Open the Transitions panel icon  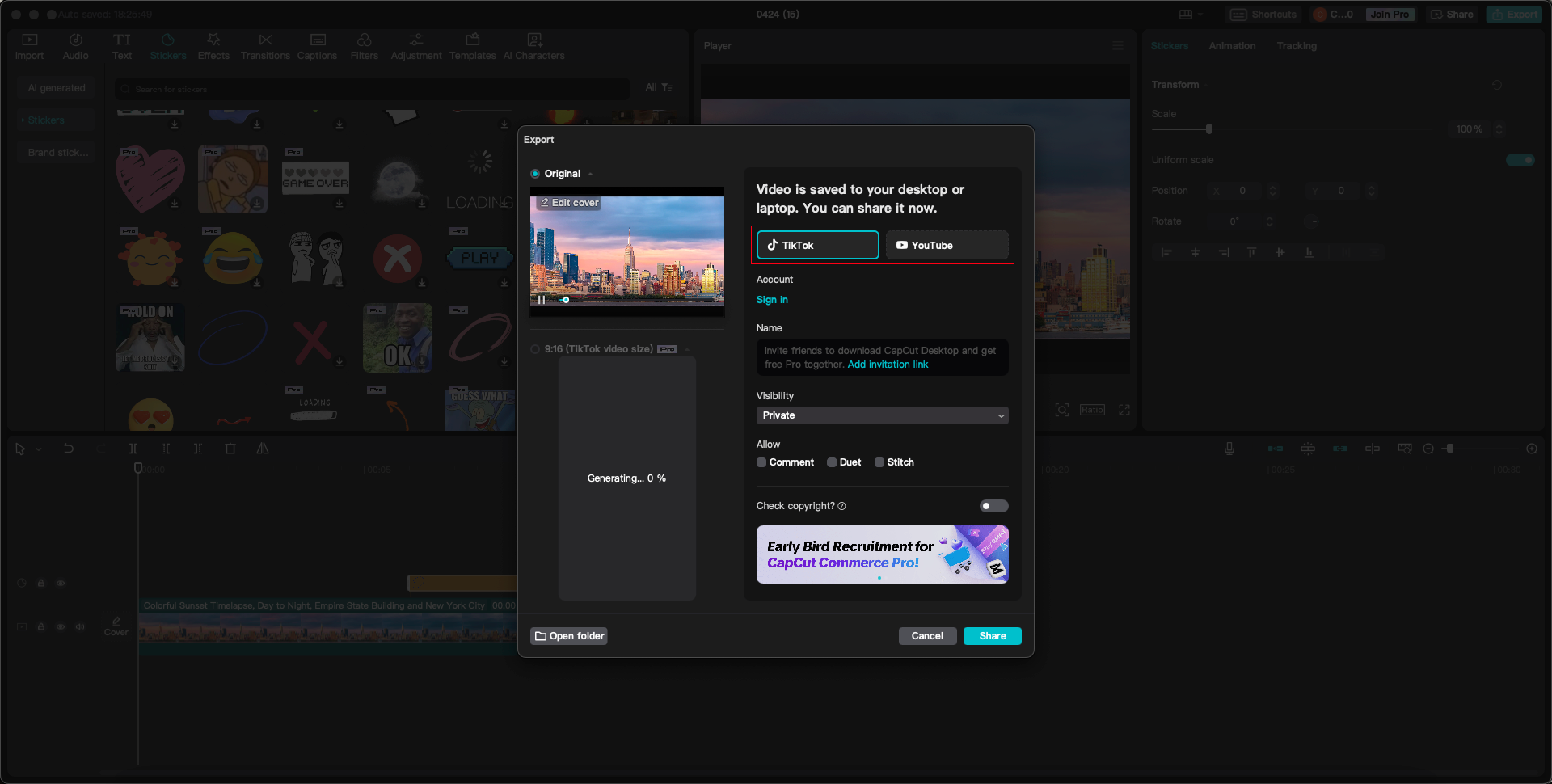[x=266, y=40]
